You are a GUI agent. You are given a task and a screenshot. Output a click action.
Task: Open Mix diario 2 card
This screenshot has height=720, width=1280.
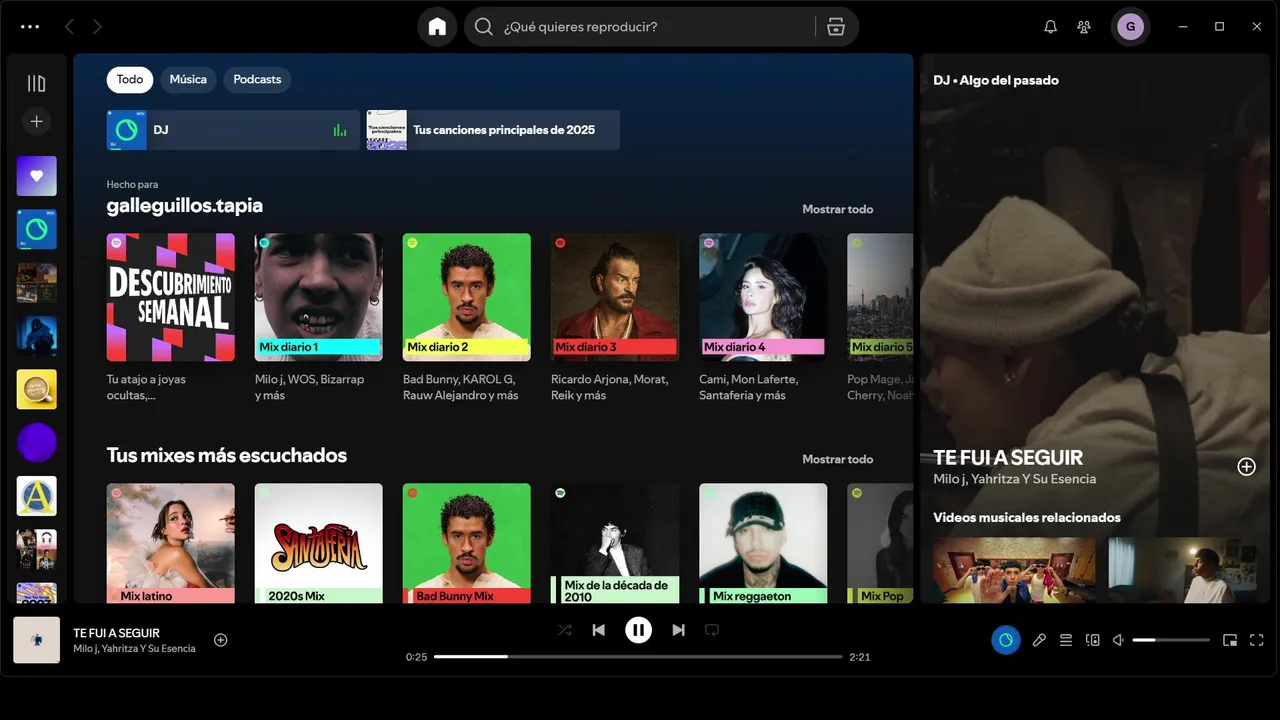coord(467,318)
